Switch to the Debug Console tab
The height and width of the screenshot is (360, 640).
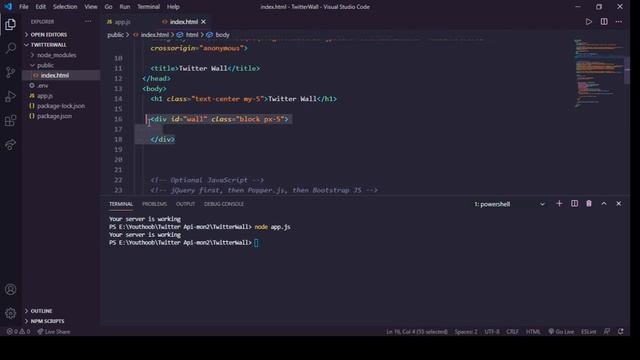(x=224, y=204)
